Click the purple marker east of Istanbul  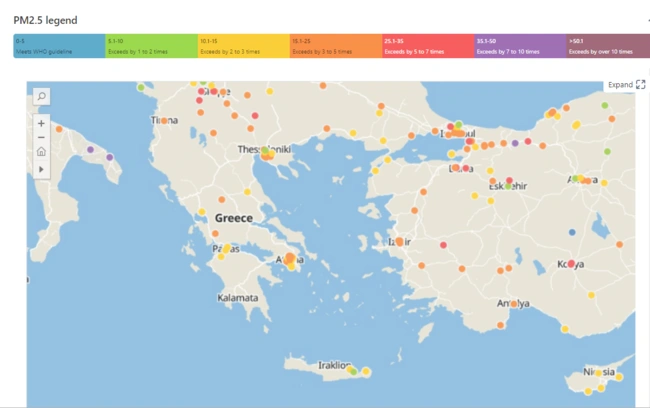[515, 143]
